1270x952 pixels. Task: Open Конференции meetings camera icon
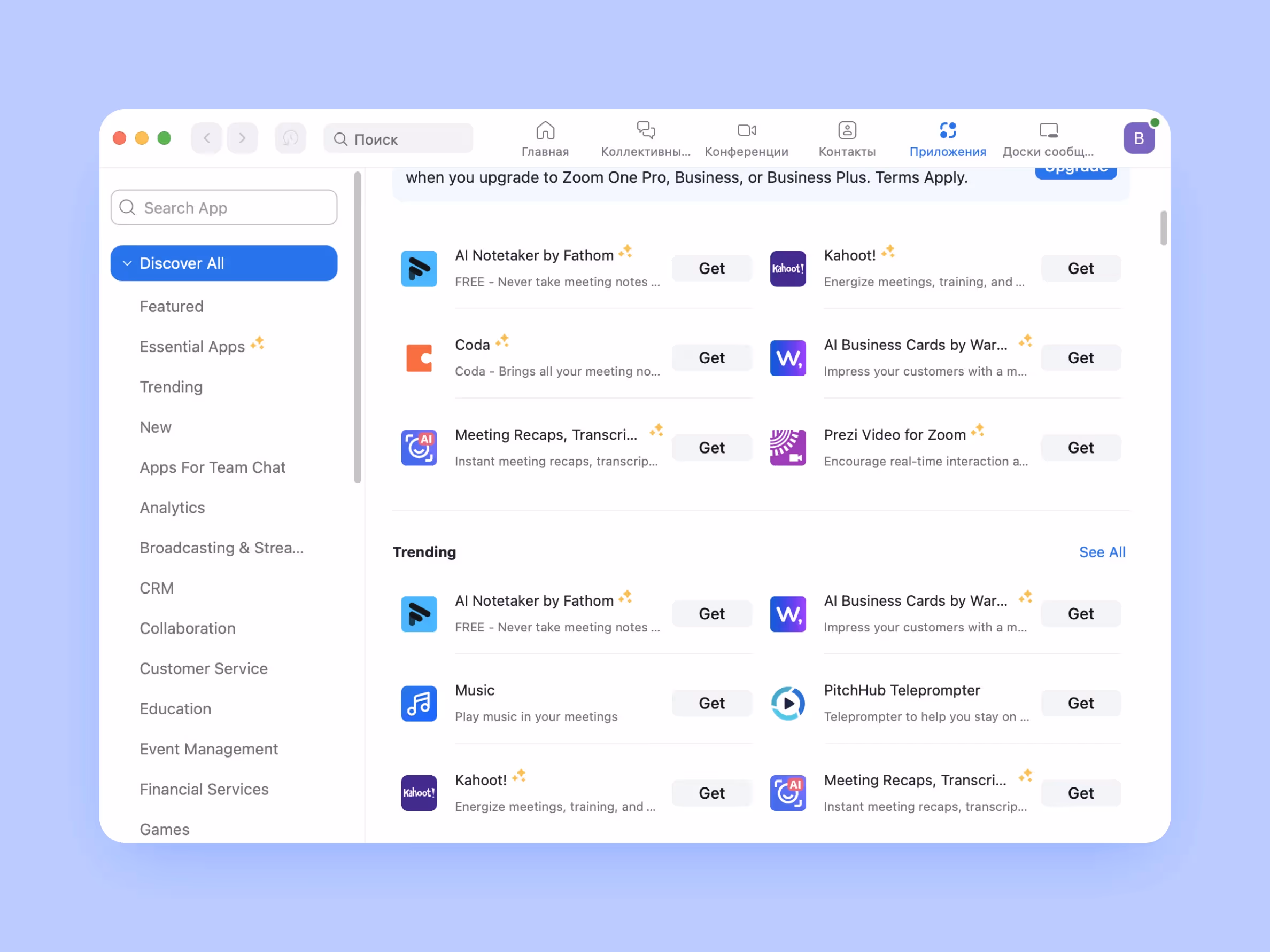pyautogui.click(x=746, y=130)
